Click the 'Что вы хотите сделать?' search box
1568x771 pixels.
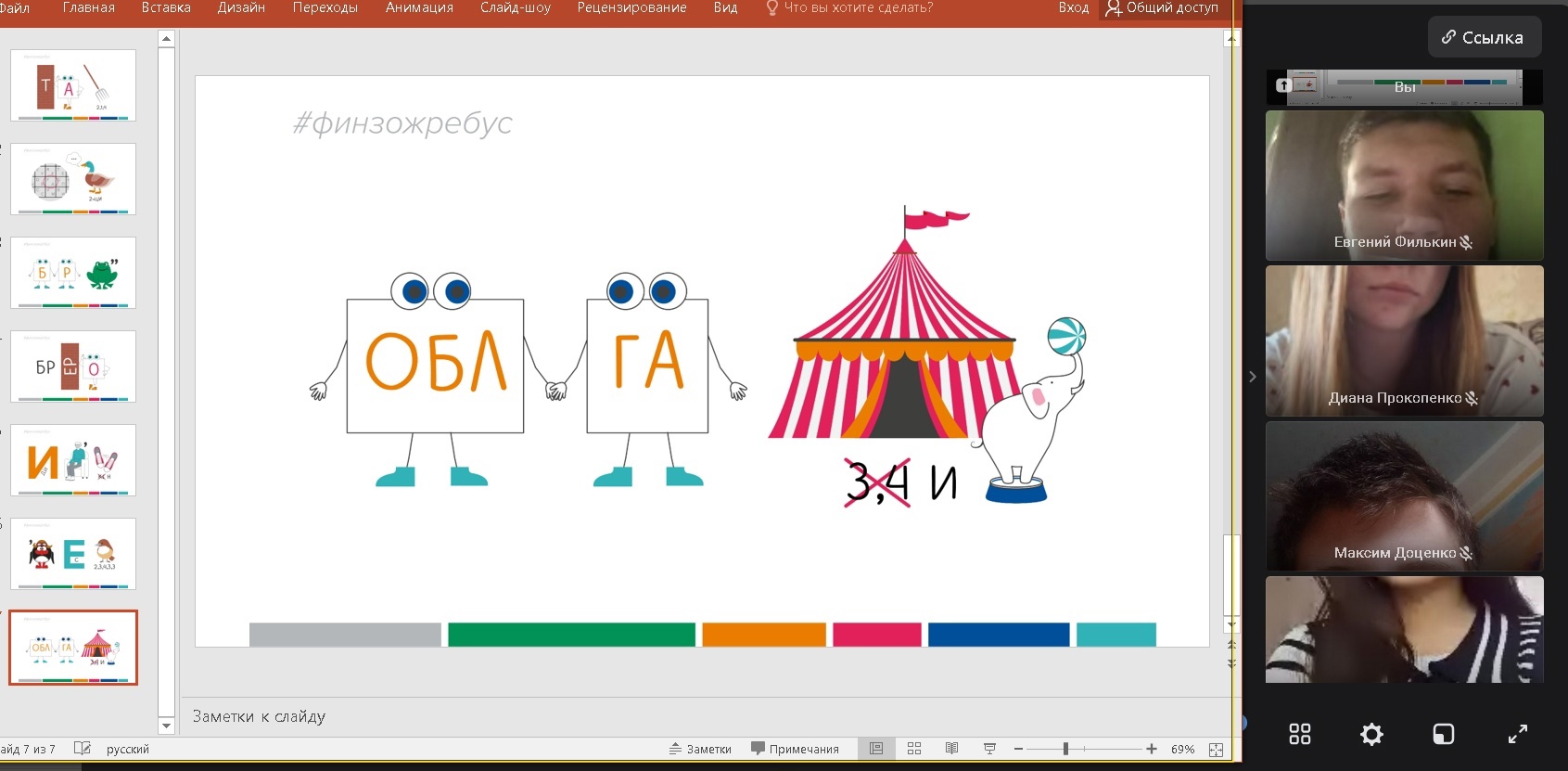point(849,7)
